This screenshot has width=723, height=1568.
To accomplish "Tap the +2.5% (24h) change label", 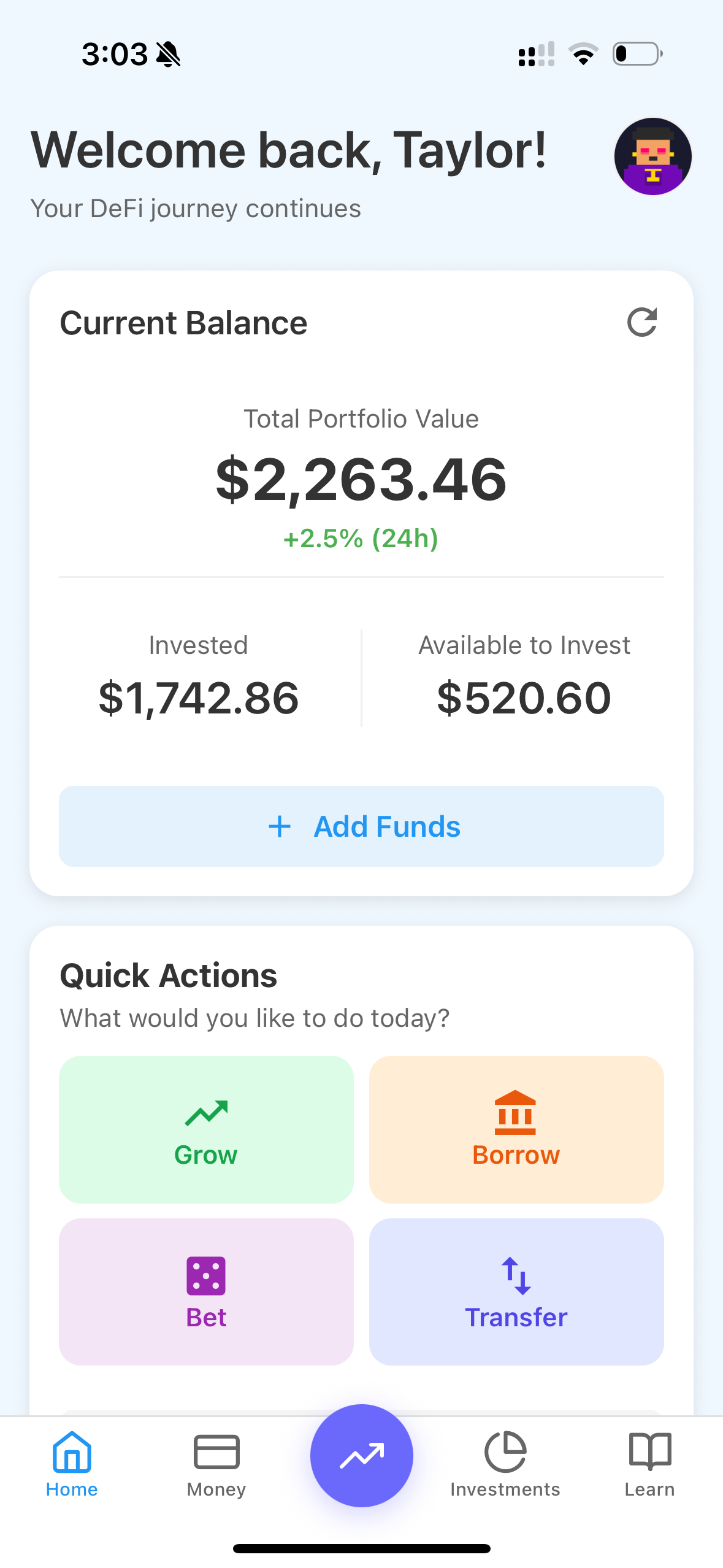I will coord(361,539).
